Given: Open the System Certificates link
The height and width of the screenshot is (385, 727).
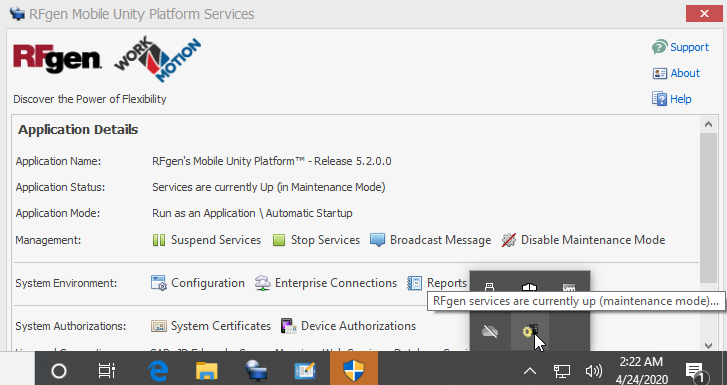Looking at the screenshot, I should point(221,326).
